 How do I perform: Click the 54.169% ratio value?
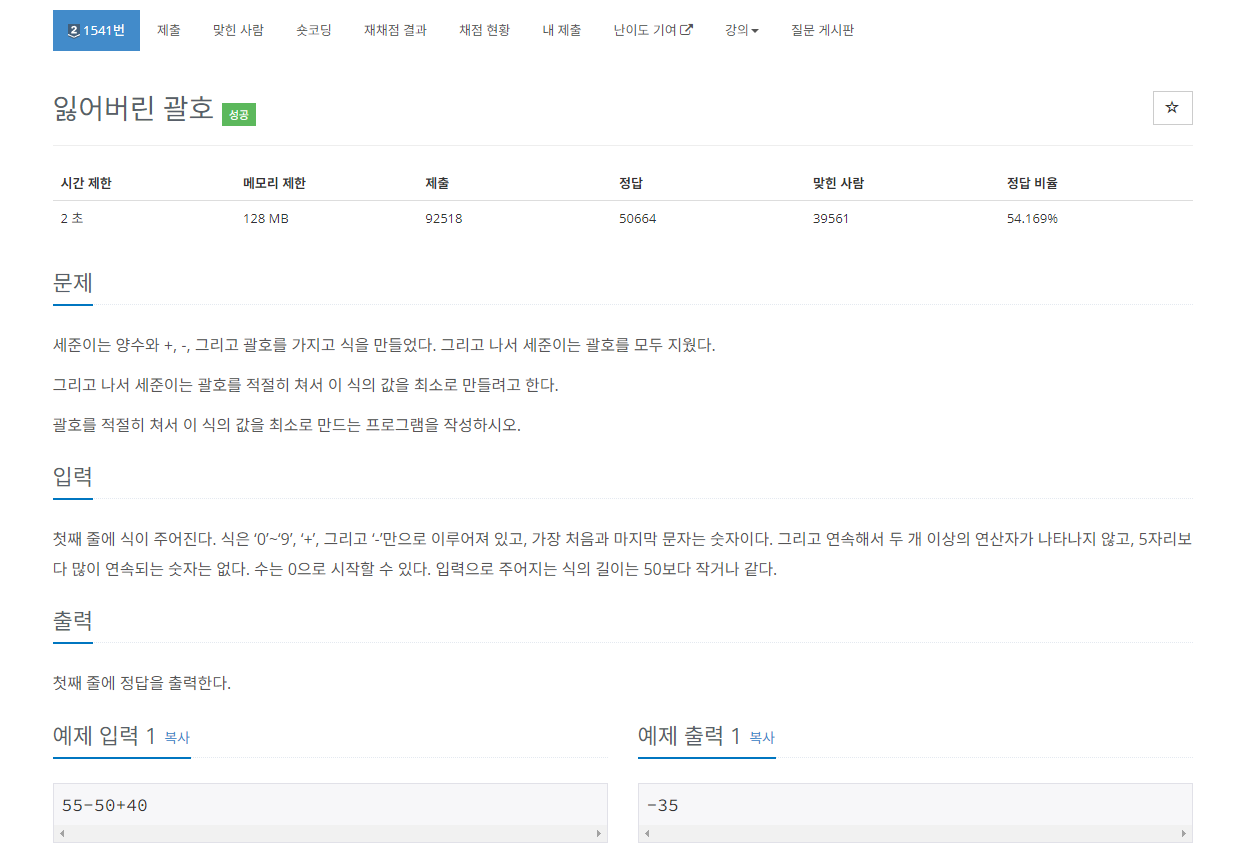click(x=1032, y=218)
